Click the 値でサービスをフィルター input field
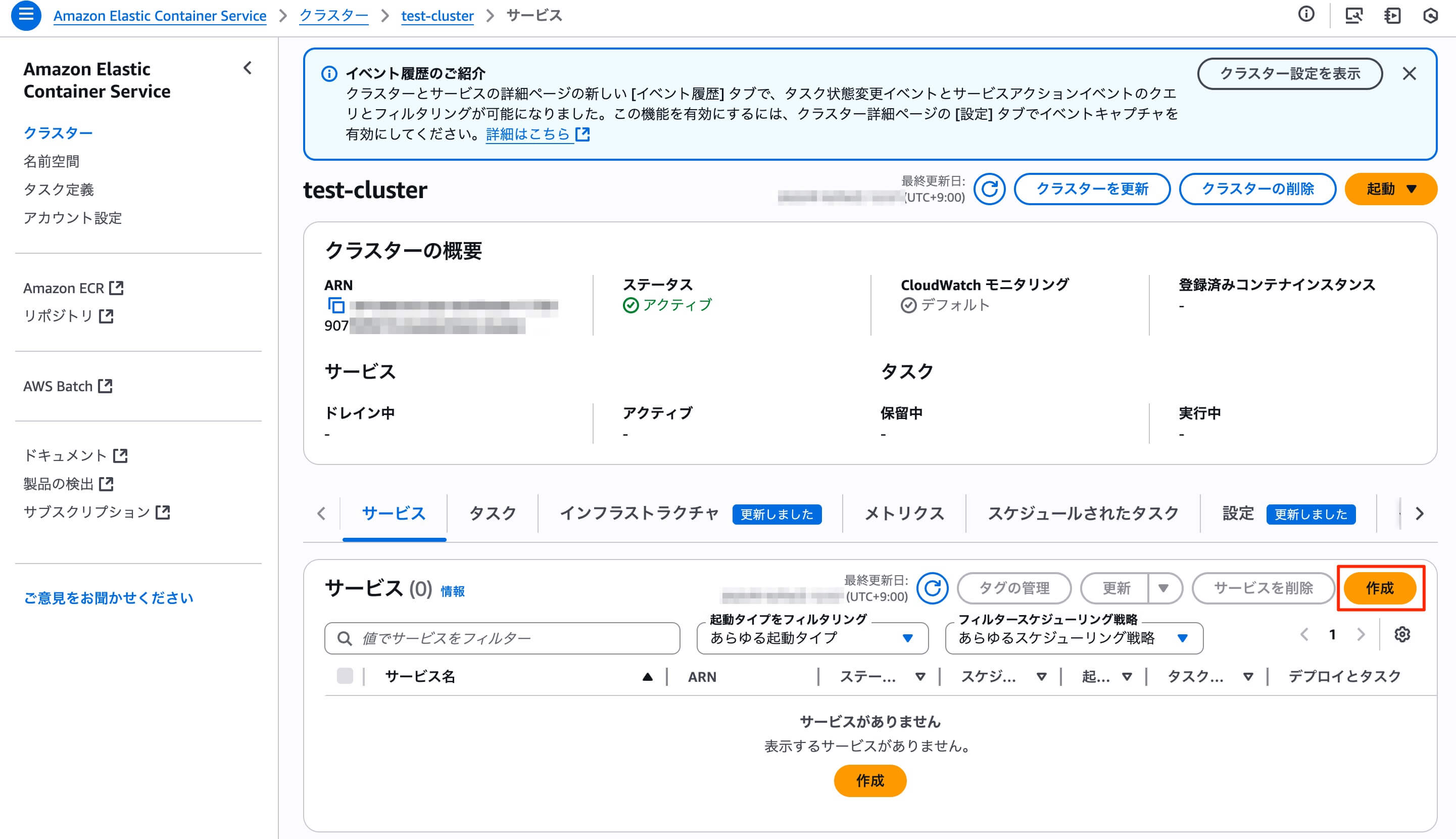 point(502,638)
